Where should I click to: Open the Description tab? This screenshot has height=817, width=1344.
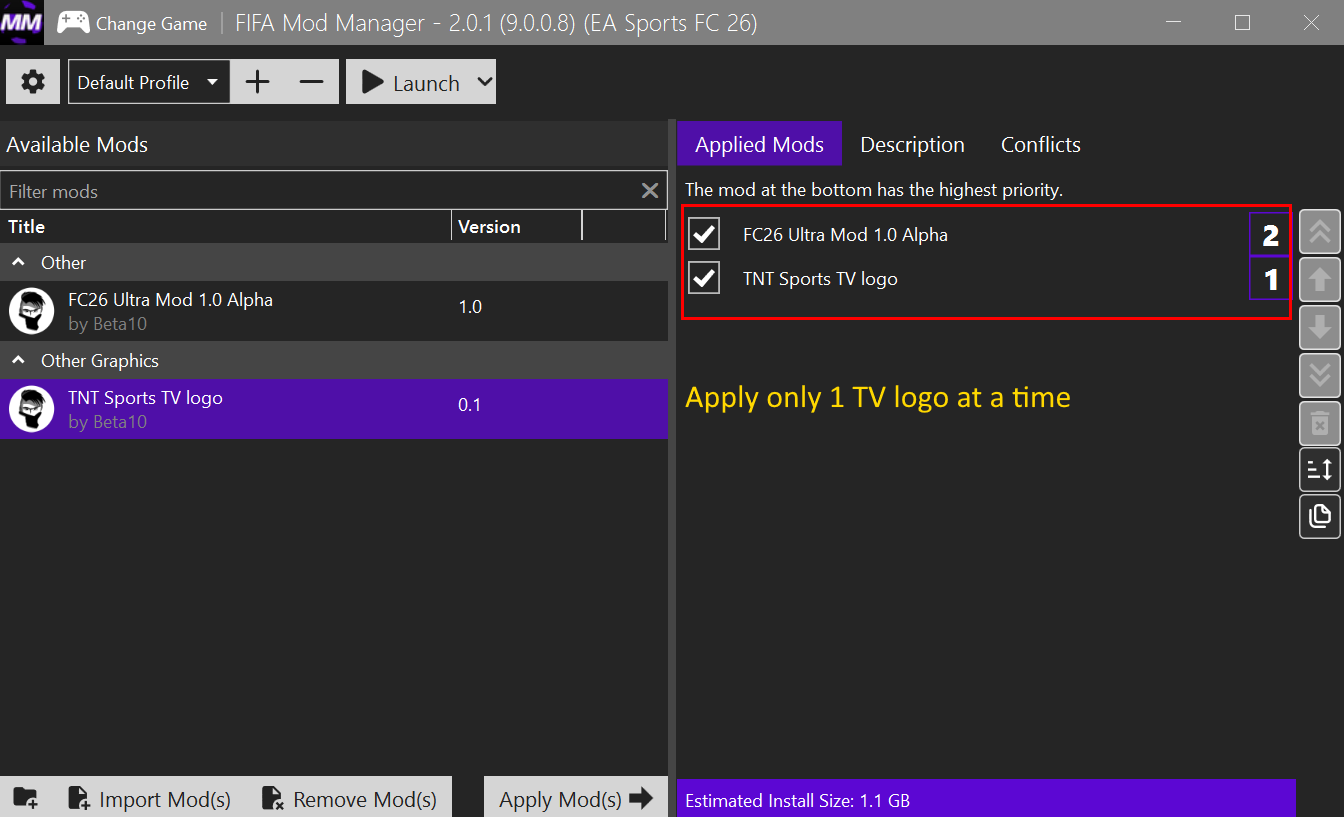click(x=912, y=144)
